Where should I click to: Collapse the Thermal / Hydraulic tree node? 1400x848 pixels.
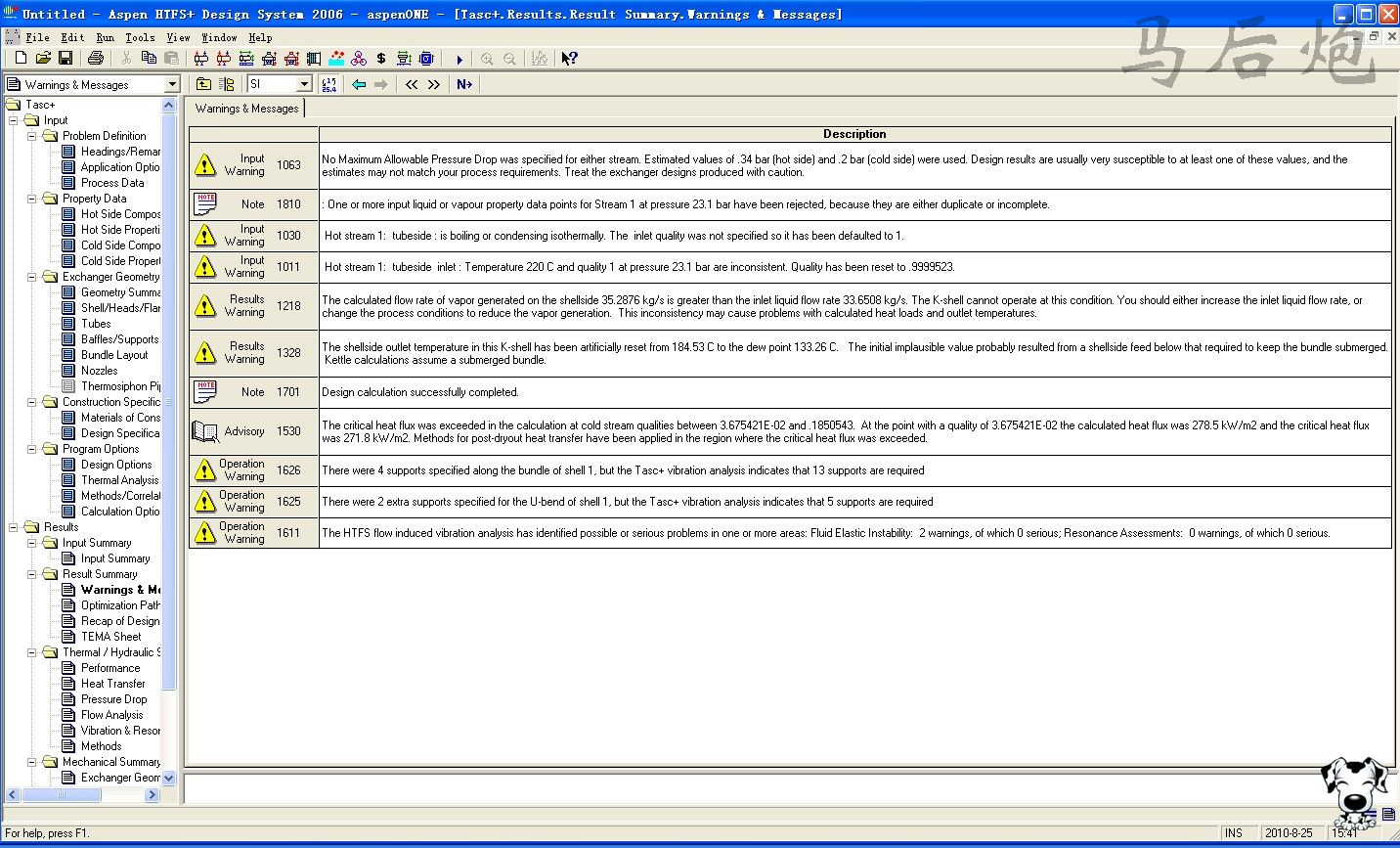(x=31, y=652)
